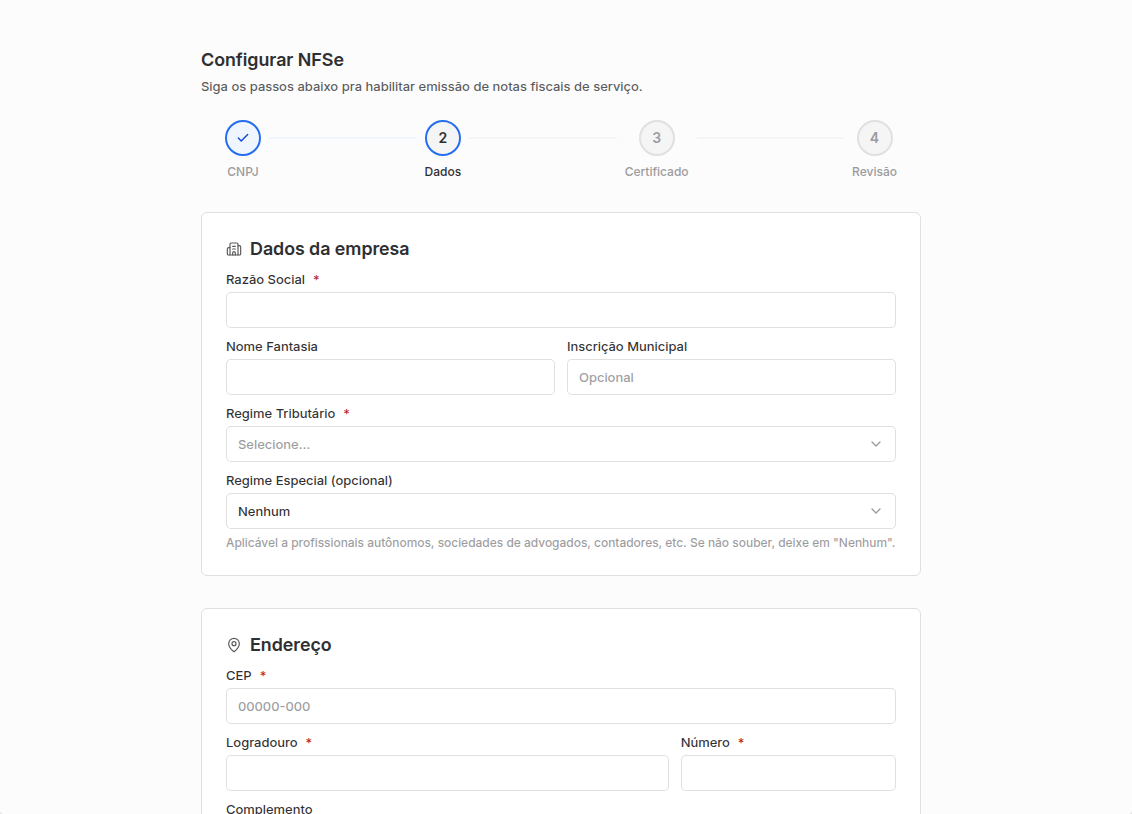Select step 2 Dados circle
1132x814 pixels.
(443, 138)
